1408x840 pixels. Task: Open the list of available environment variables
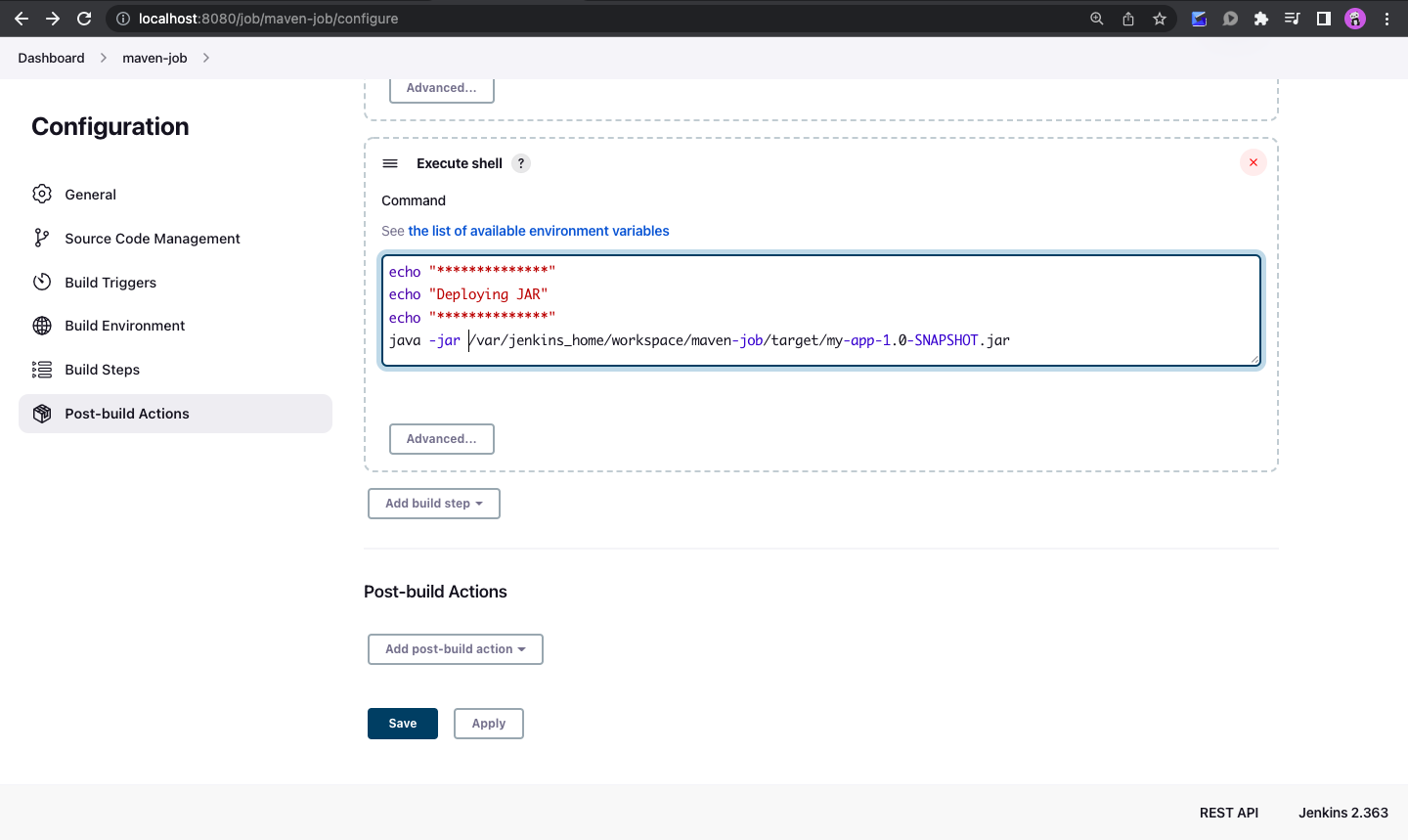538,231
